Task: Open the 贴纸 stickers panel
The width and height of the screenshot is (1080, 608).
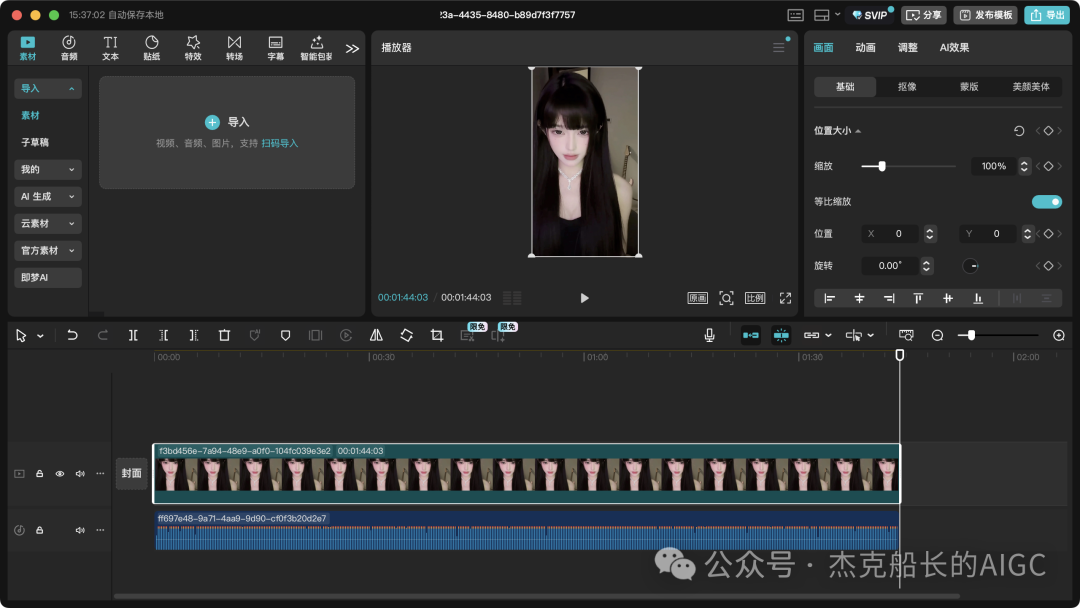Action: (x=151, y=47)
